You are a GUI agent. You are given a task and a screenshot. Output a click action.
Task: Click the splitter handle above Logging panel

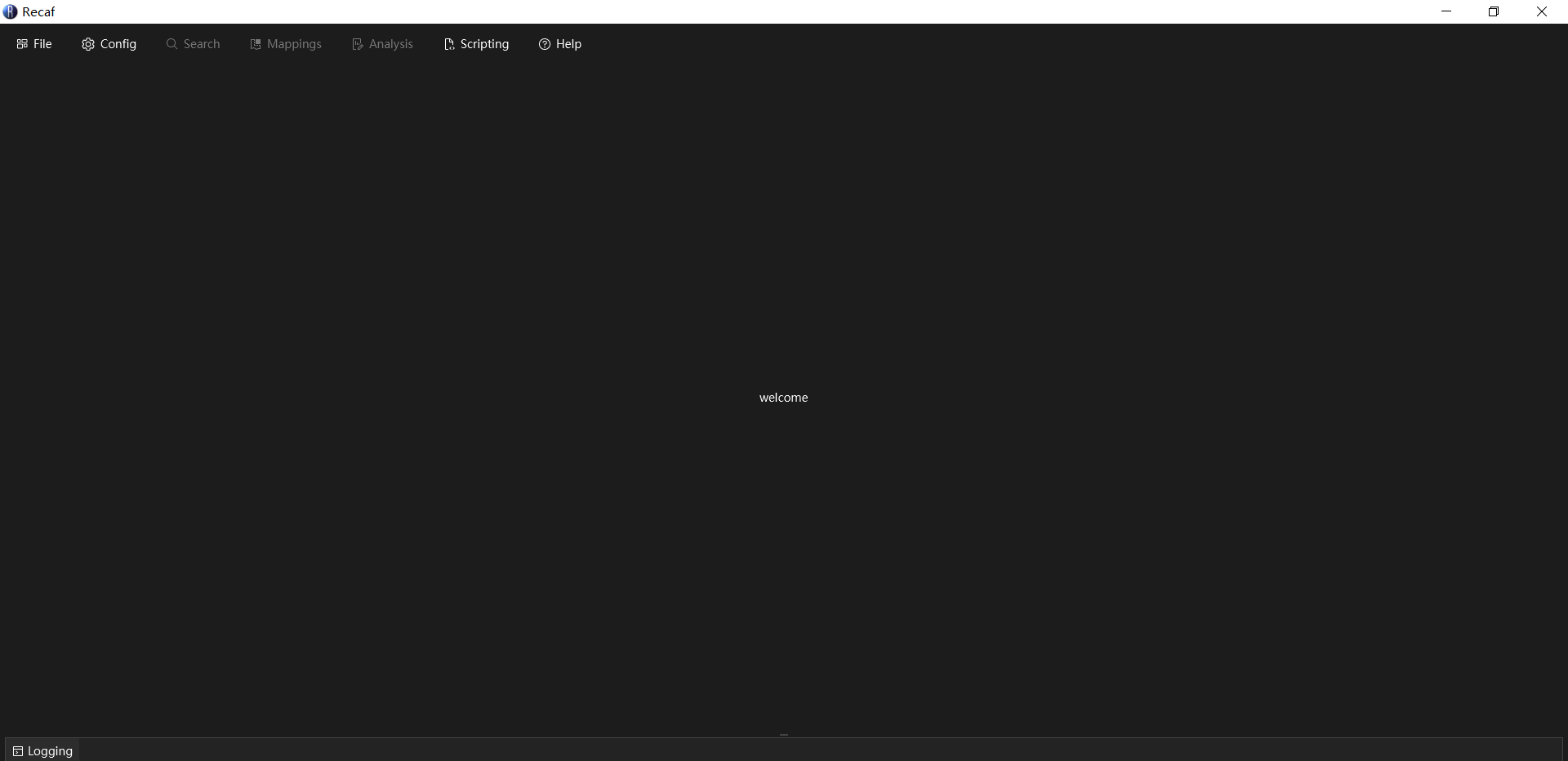point(784,735)
